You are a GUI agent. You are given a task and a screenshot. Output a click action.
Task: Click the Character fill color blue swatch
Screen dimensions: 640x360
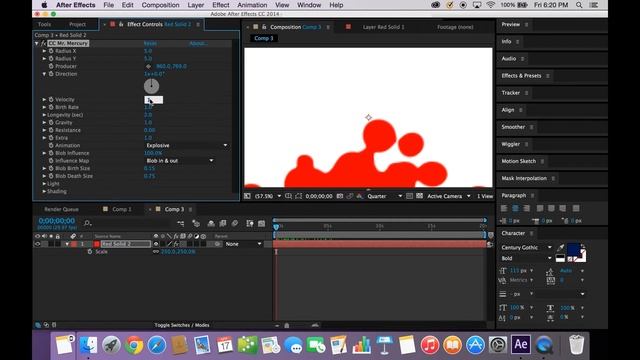[x=573, y=249]
